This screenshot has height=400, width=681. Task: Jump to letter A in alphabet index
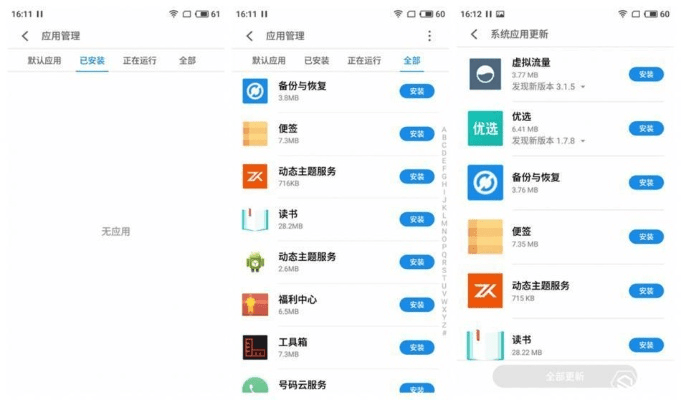(444, 129)
